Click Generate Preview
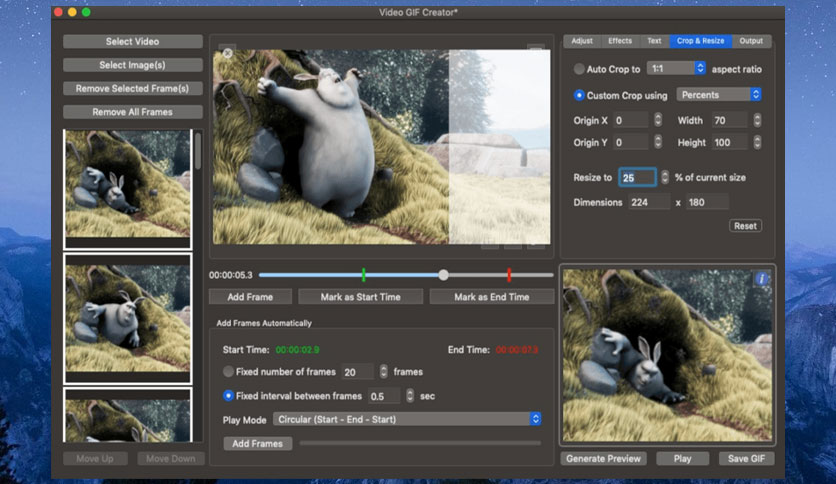Screen dimensions: 836x484 coord(604,458)
